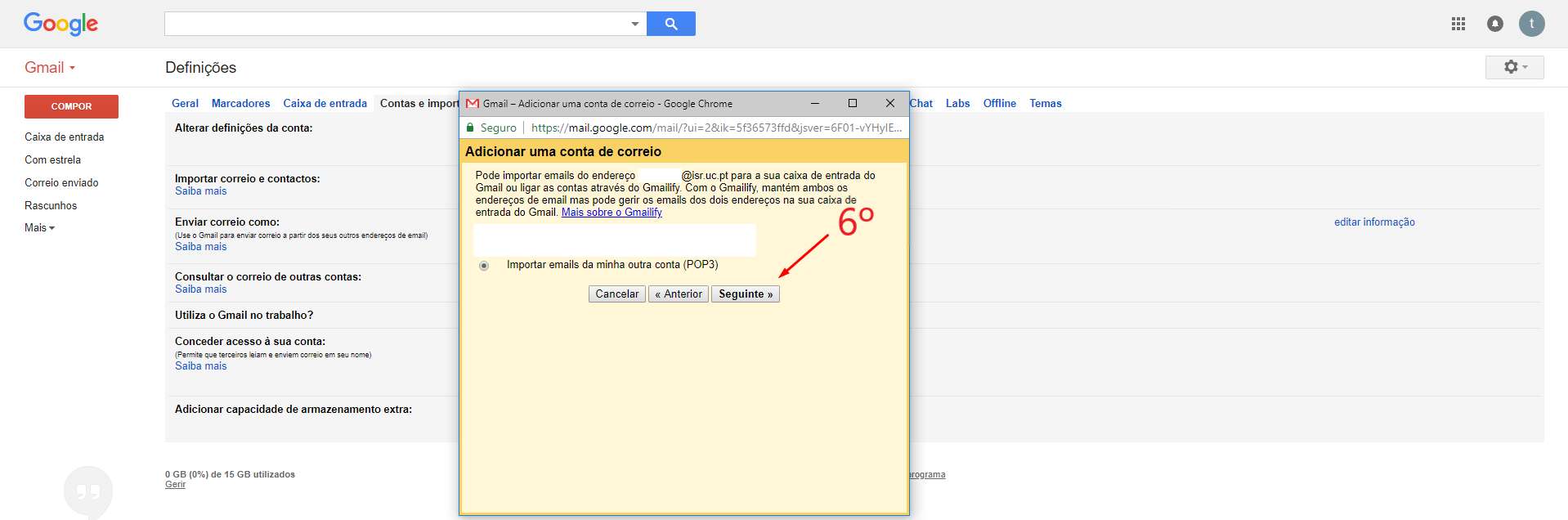Click the Gerir storage link

coord(175,485)
